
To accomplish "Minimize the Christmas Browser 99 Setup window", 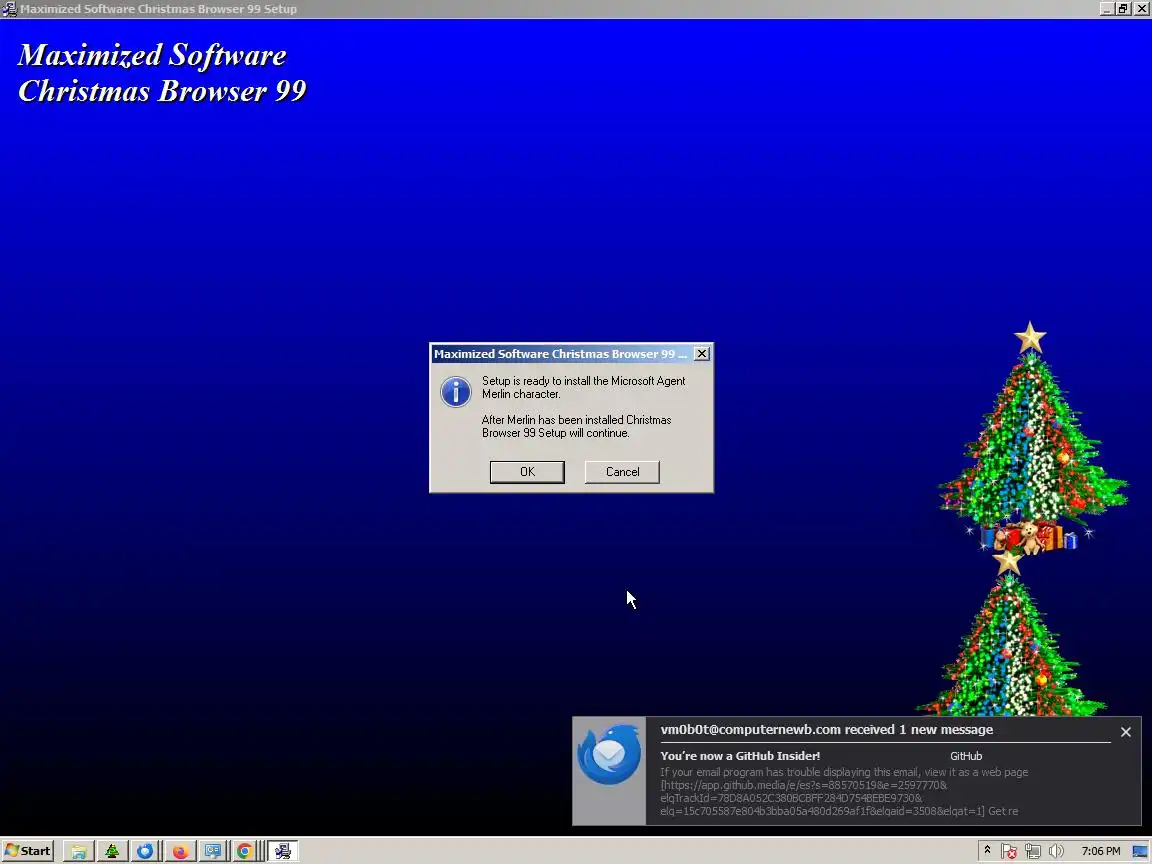I will (1107, 9).
